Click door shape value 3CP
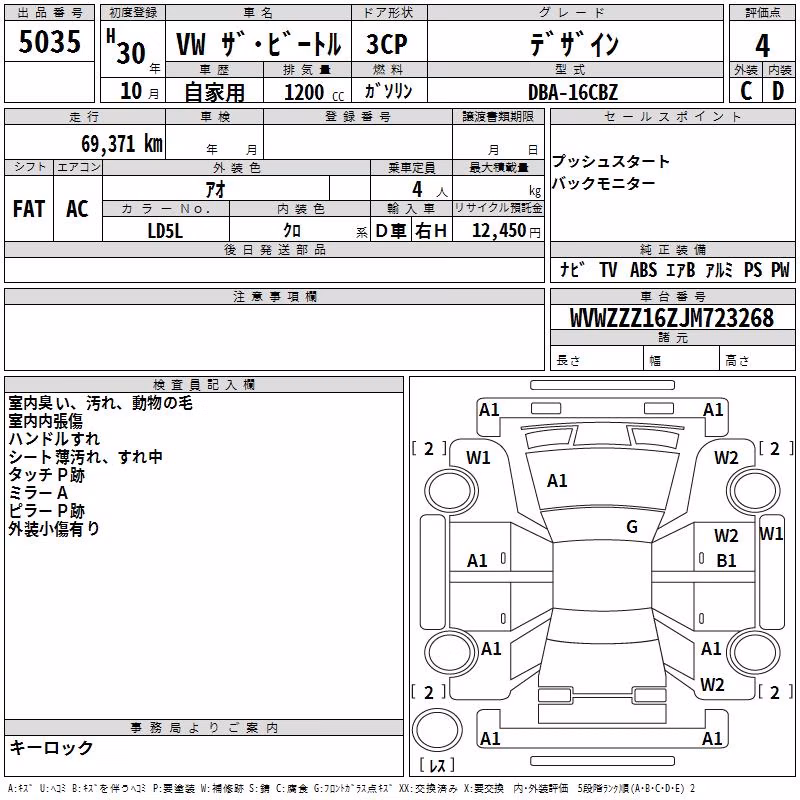Screen dimensions: 800x800 (387, 44)
